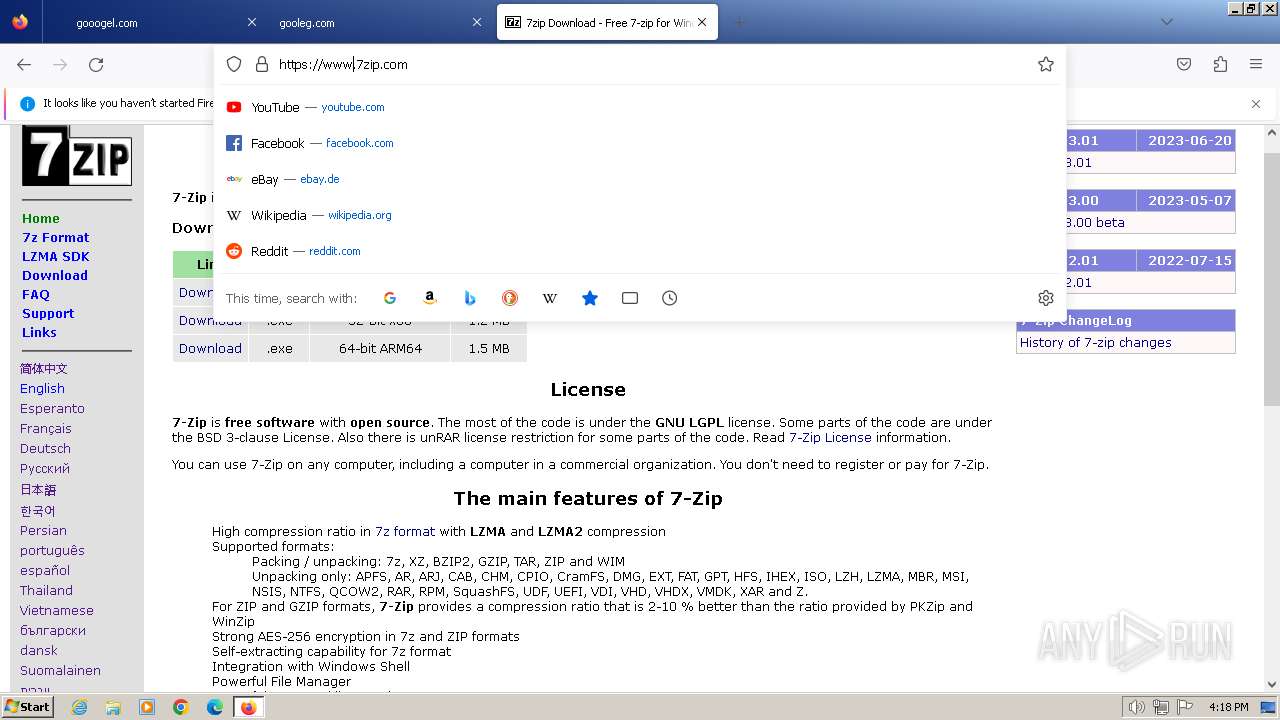Search history this time
The width and height of the screenshot is (1280, 720).
click(670, 298)
